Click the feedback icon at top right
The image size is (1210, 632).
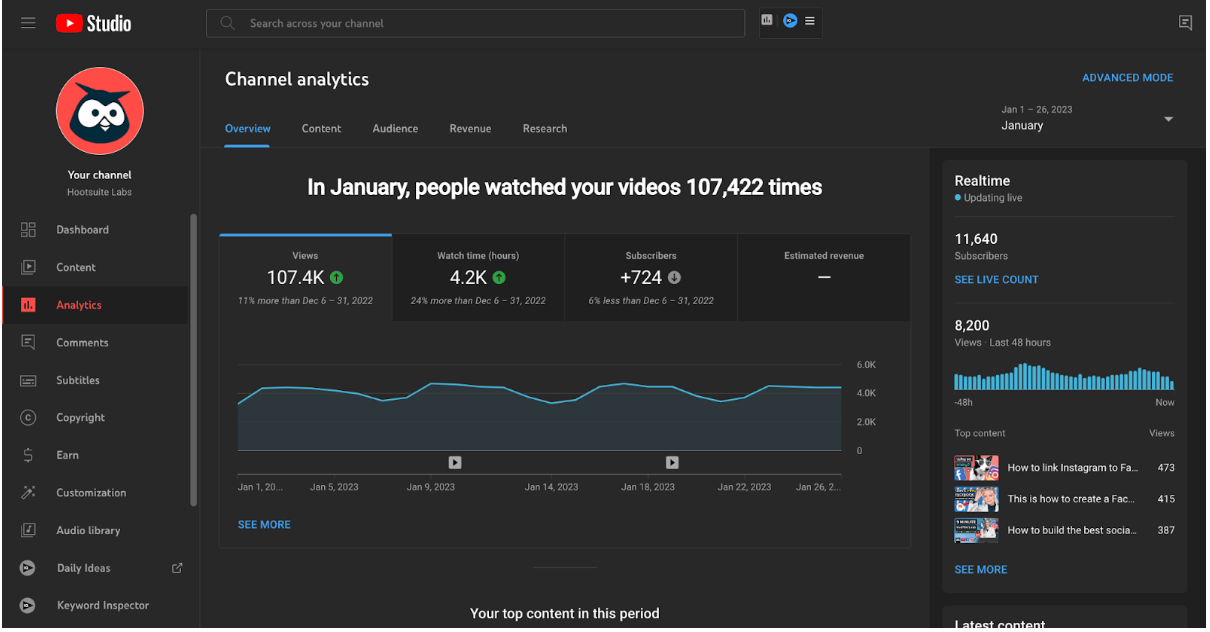tap(1185, 23)
